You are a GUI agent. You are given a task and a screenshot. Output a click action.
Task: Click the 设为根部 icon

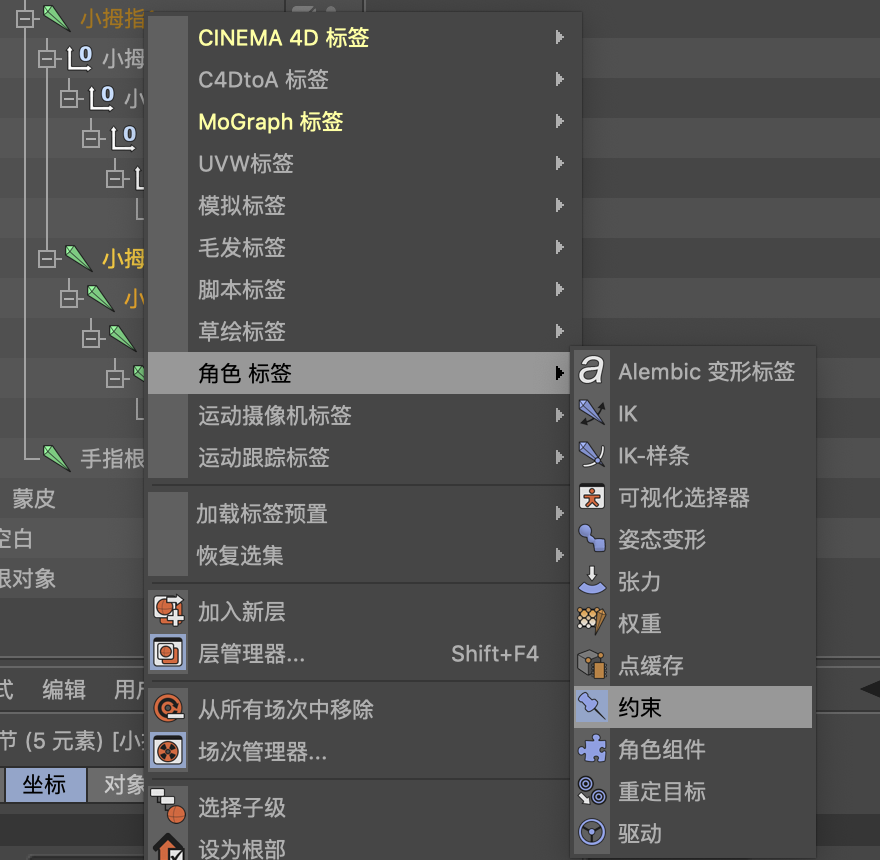point(169,848)
